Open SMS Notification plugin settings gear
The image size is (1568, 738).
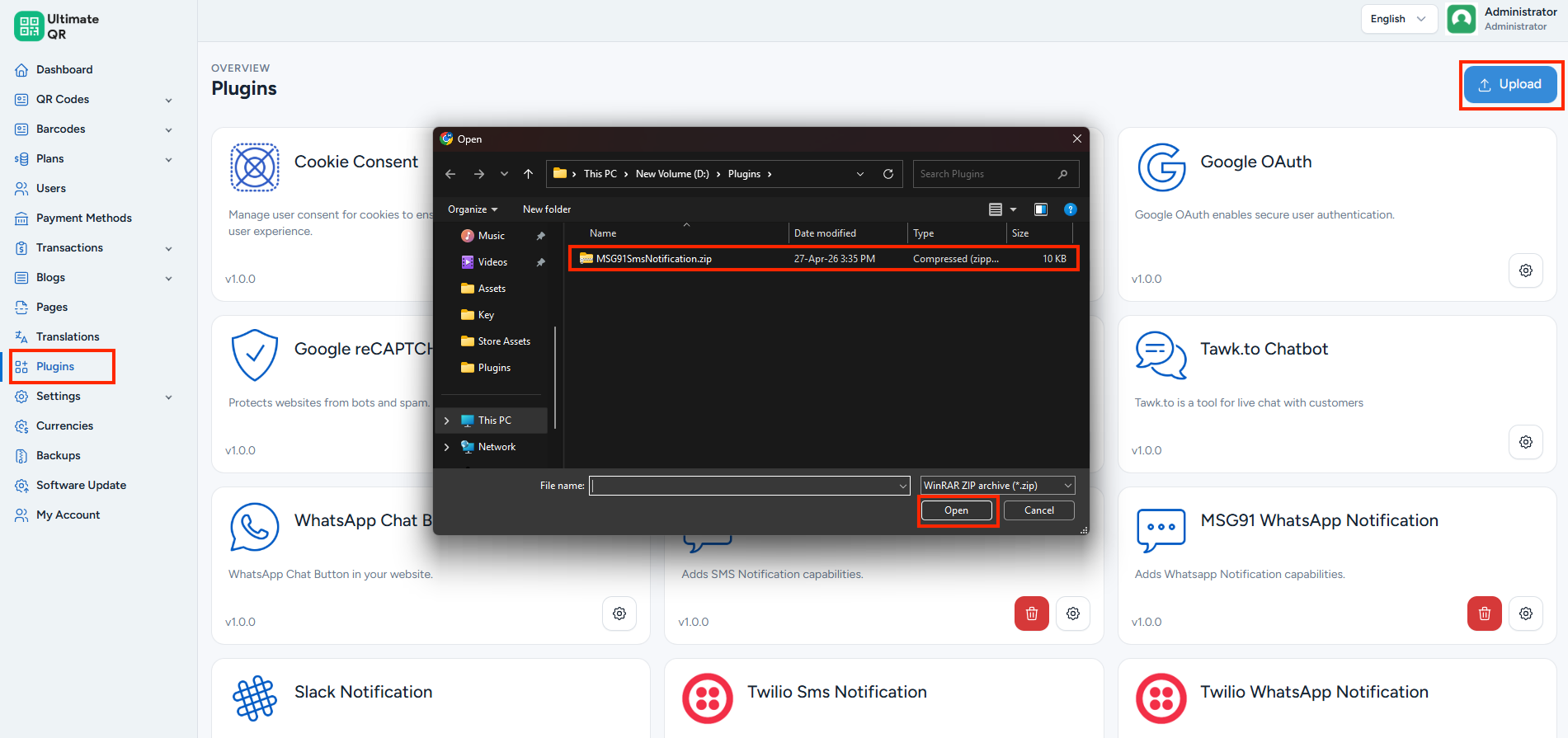click(x=1073, y=613)
